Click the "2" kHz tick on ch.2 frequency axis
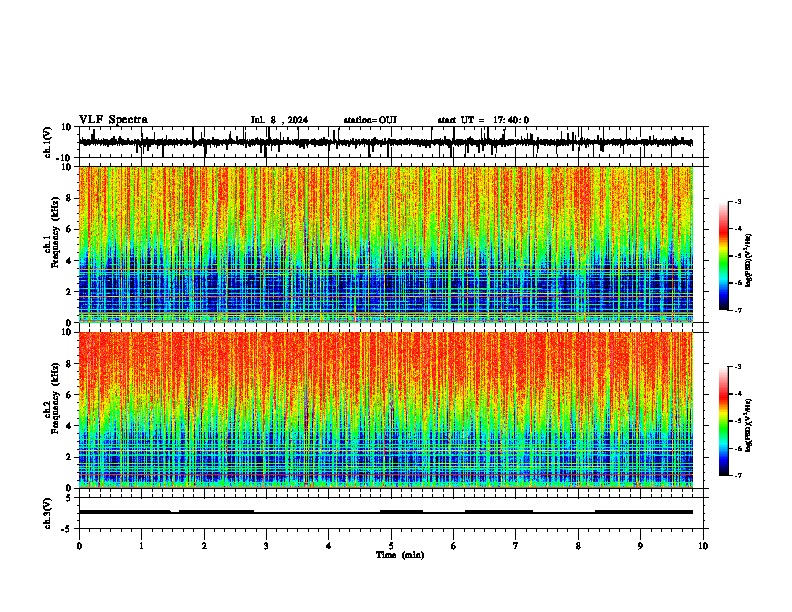Image resolution: width=792 pixels, height=612 pixels. point(68,457)
